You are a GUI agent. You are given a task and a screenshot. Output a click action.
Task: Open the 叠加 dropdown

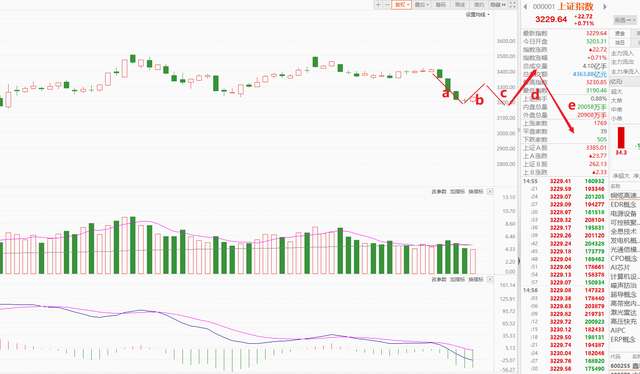point(422,4)
